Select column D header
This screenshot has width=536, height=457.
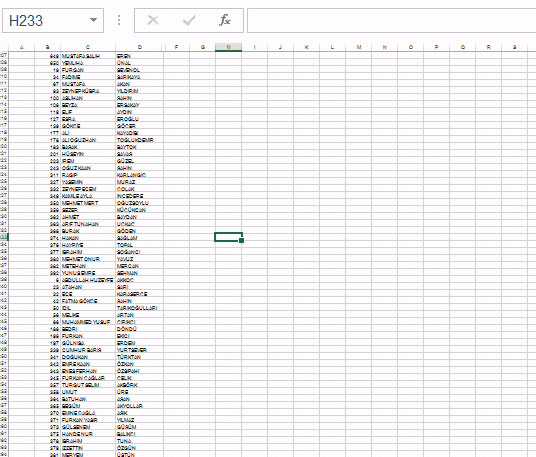[139, 47]
